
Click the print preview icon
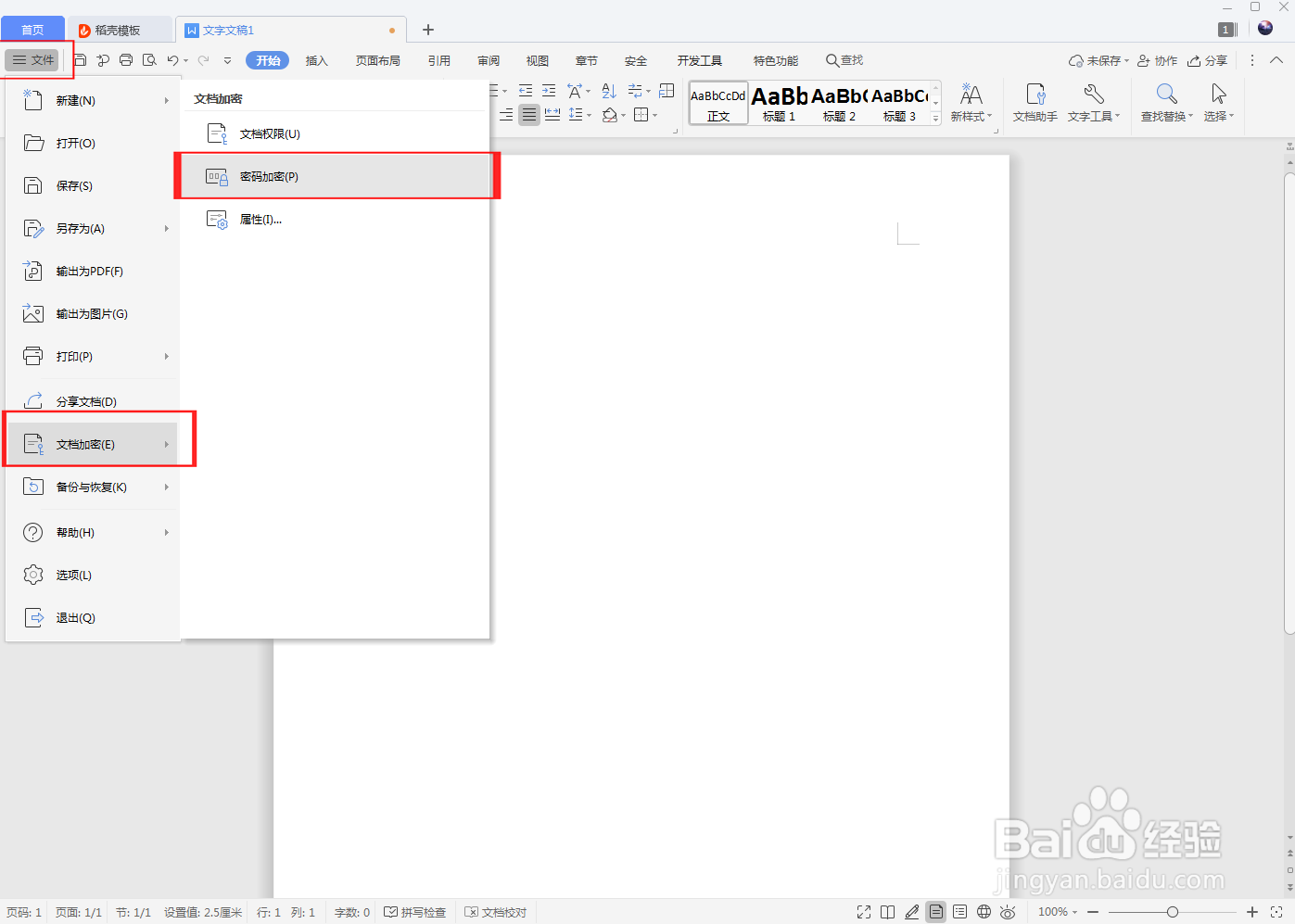[x=149, y=60]
